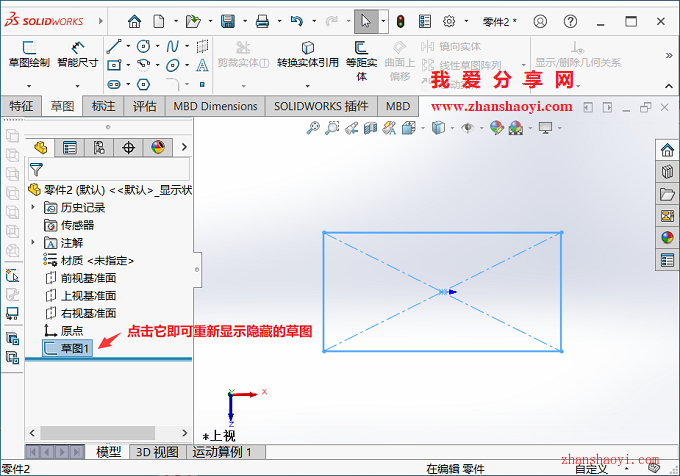This screenshot has height=476, width=680.
Task: Undo the last action
Action: tap(297, 21)
